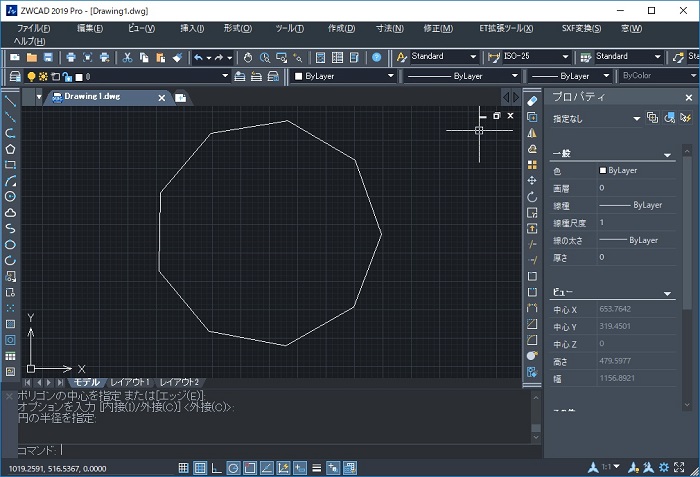Click the layer 0 color swatch
Screen dimensions: 700x477
point(79,77)
